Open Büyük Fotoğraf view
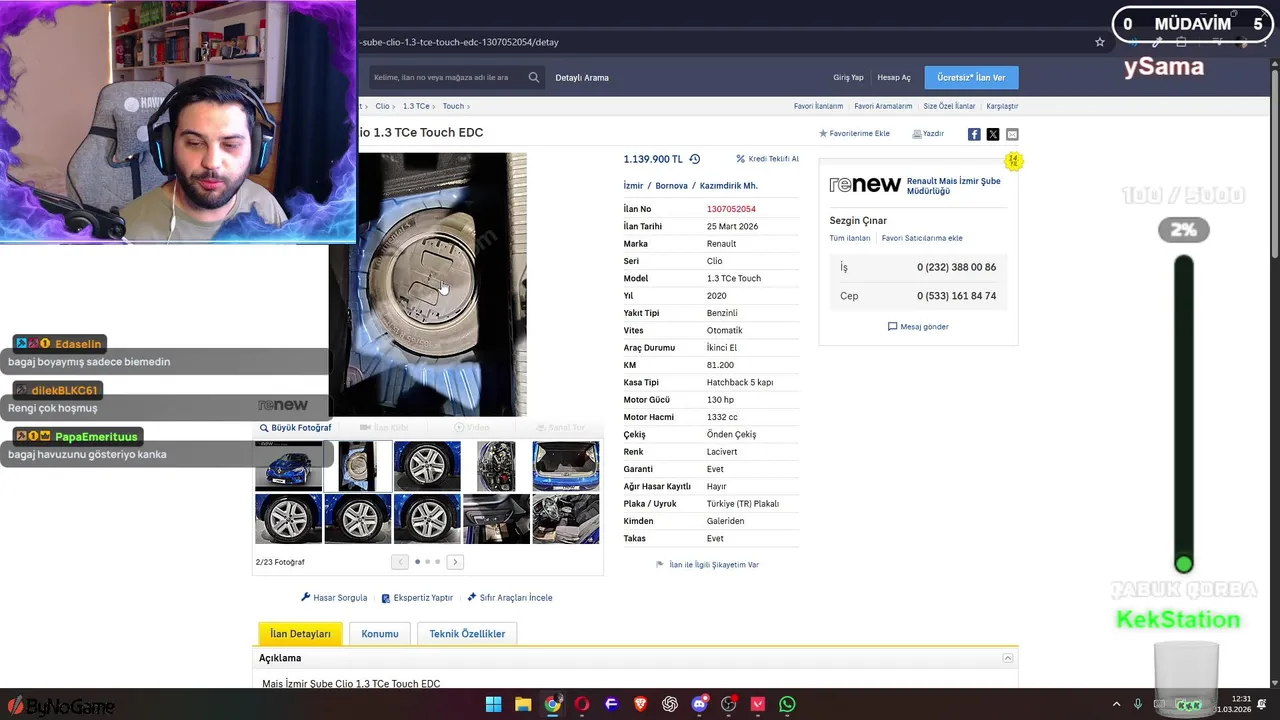This screenshot has height=720, width=1280. pyautogui.click(x=295, y=428)
